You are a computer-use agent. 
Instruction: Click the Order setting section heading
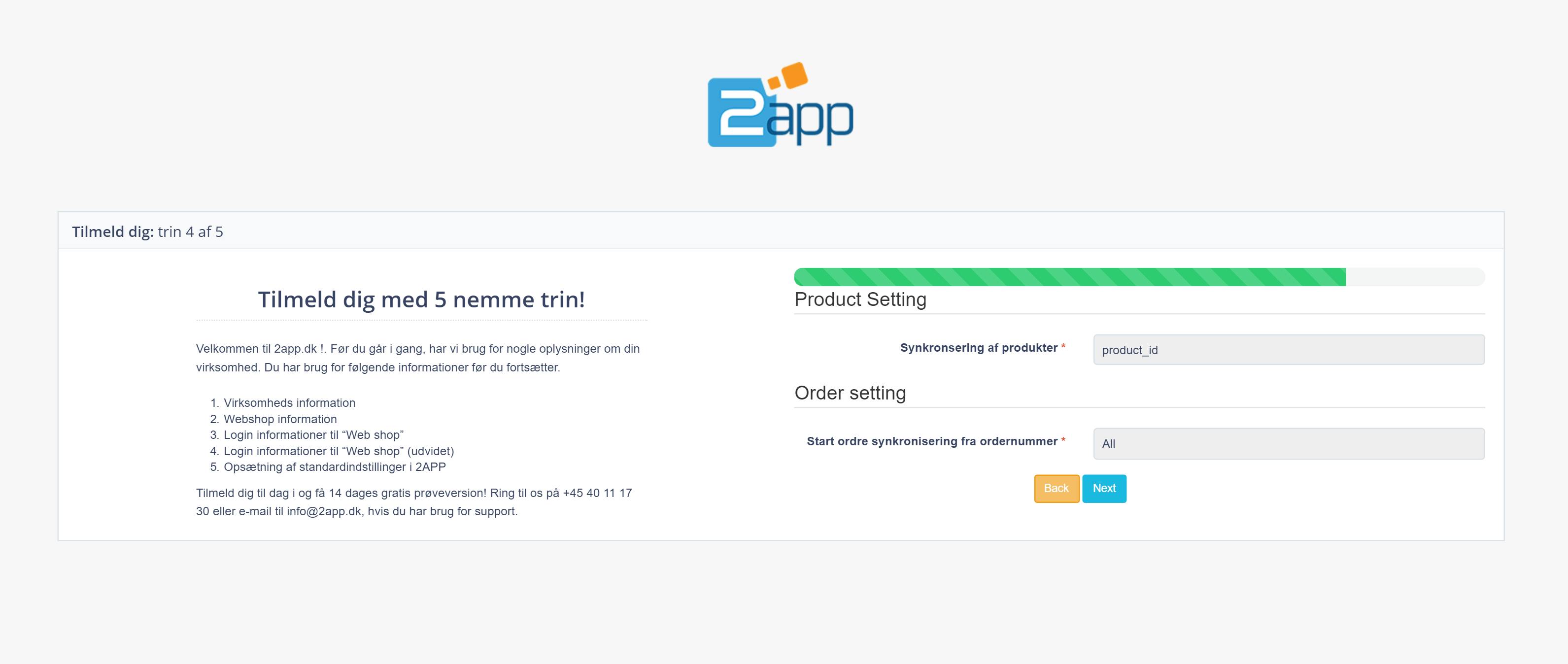[x=850, y=393]
